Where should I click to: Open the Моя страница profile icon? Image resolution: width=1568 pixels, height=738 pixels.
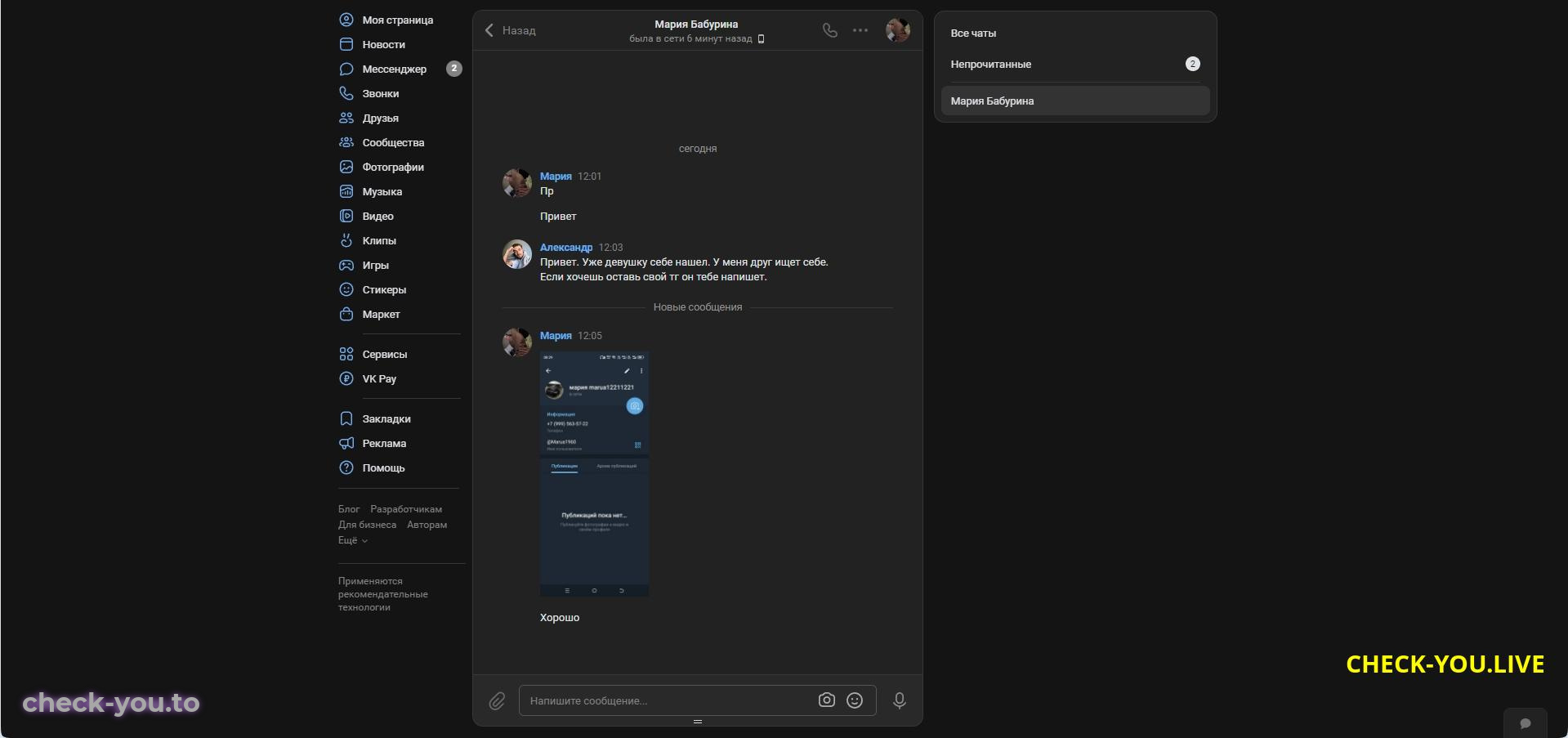(x=346, y=20)
